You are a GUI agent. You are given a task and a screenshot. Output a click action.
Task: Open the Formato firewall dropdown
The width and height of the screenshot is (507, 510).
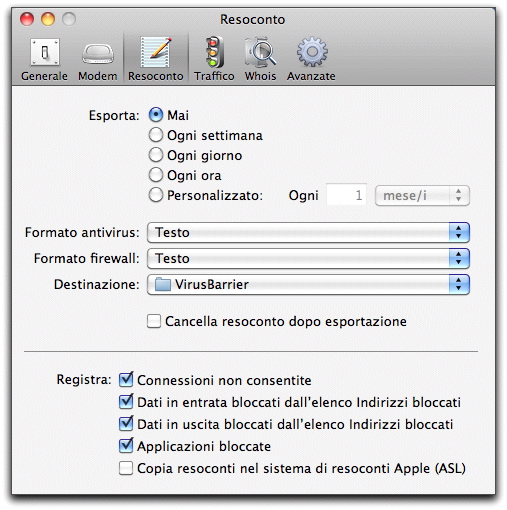click(308, 258)
